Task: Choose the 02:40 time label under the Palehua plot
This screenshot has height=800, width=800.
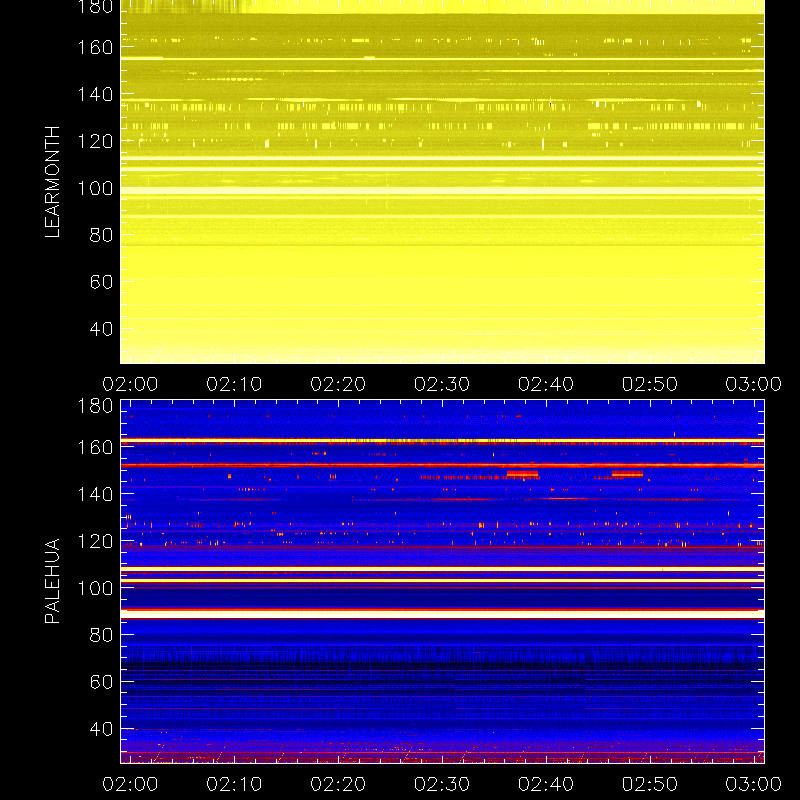Action: coord(546,784)
